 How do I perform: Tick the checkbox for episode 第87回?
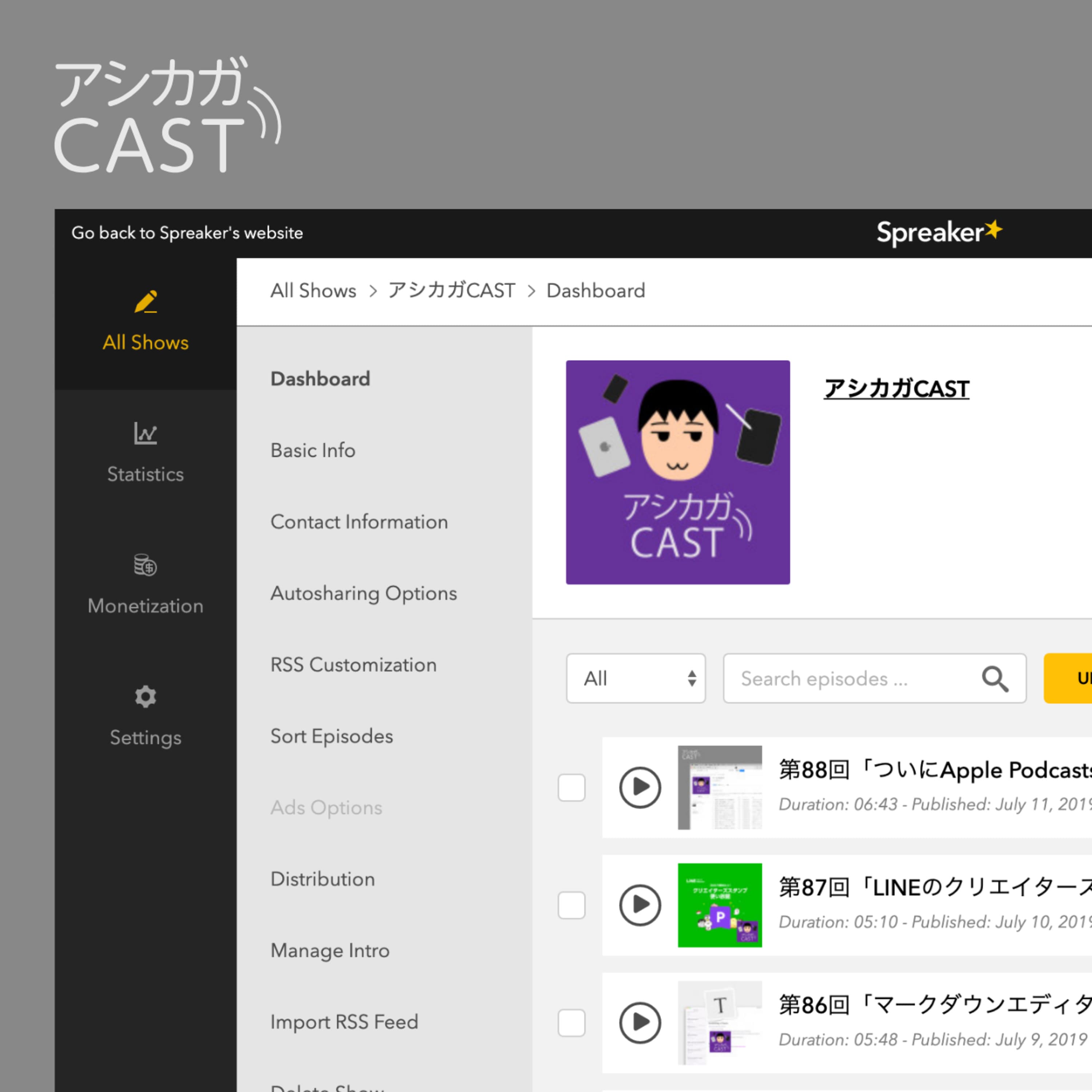571,905
